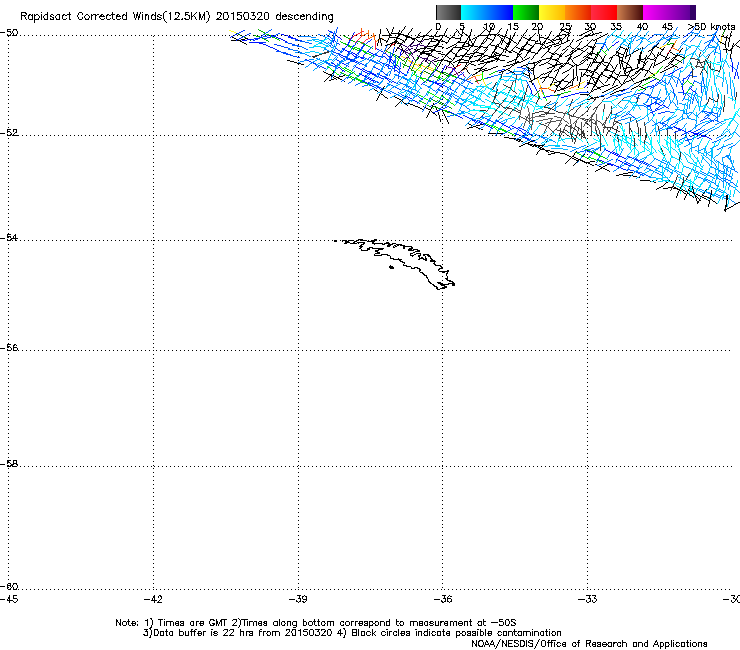
Task: Click the word 'descending' in the title
Action: (304, 17)
